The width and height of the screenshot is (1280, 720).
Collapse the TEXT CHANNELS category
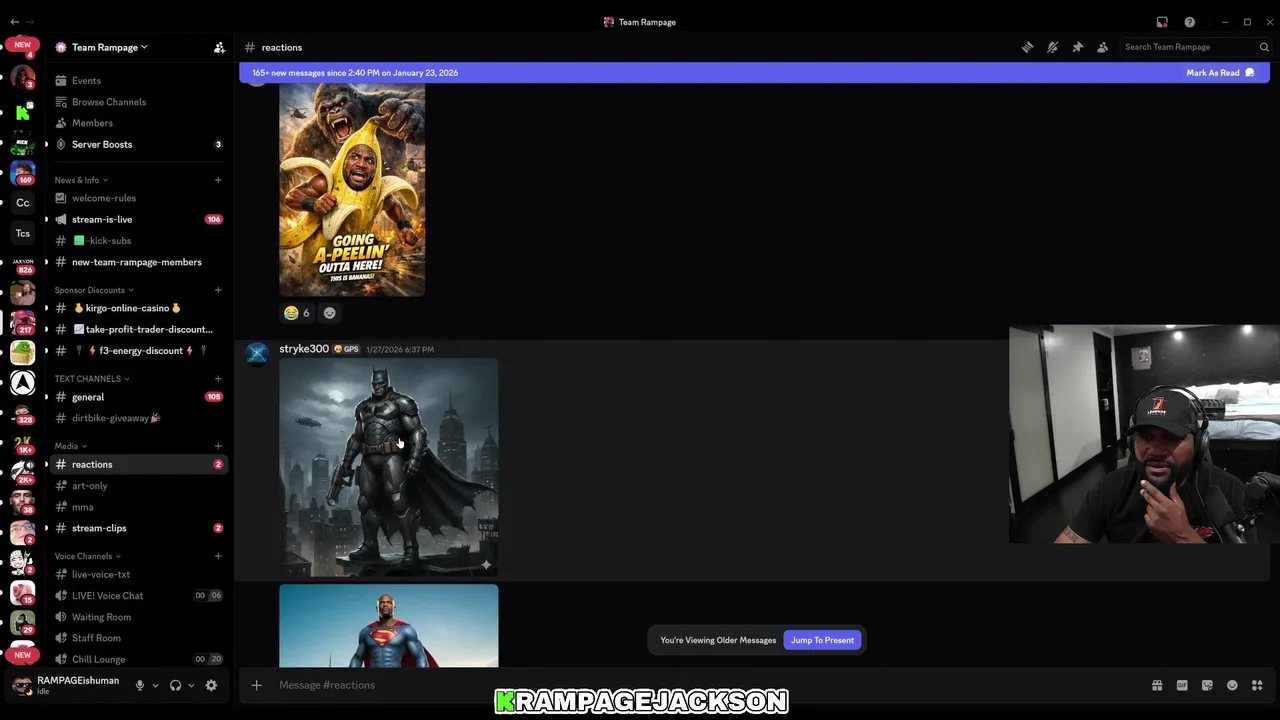(x=91, y=378)
